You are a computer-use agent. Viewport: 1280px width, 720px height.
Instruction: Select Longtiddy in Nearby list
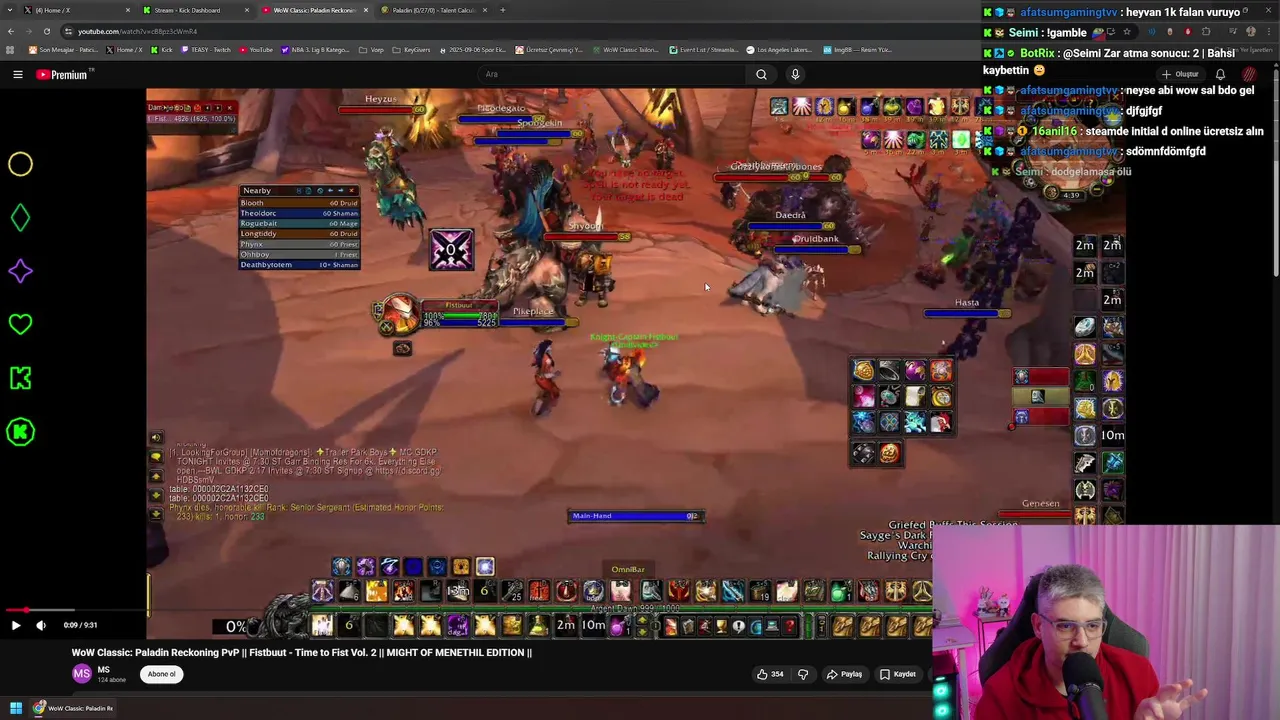pyautogui.click(x=298, y=234)
